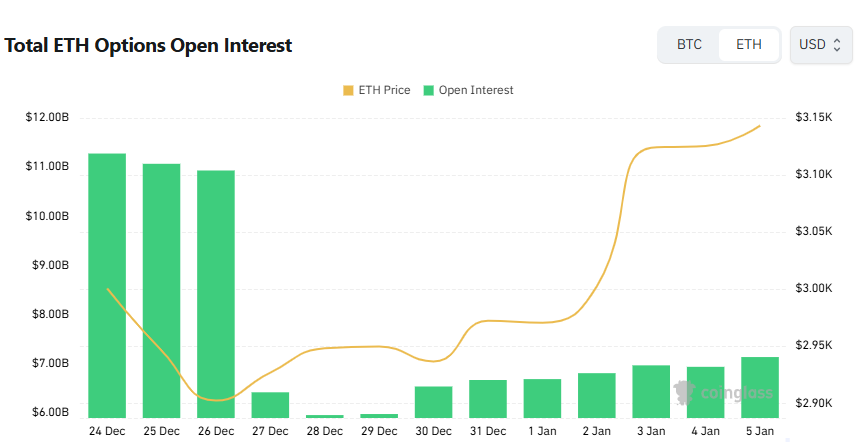Click the green Open Interest legend swatch
This screenshot has height=442, width=859.
coord(429,90)
